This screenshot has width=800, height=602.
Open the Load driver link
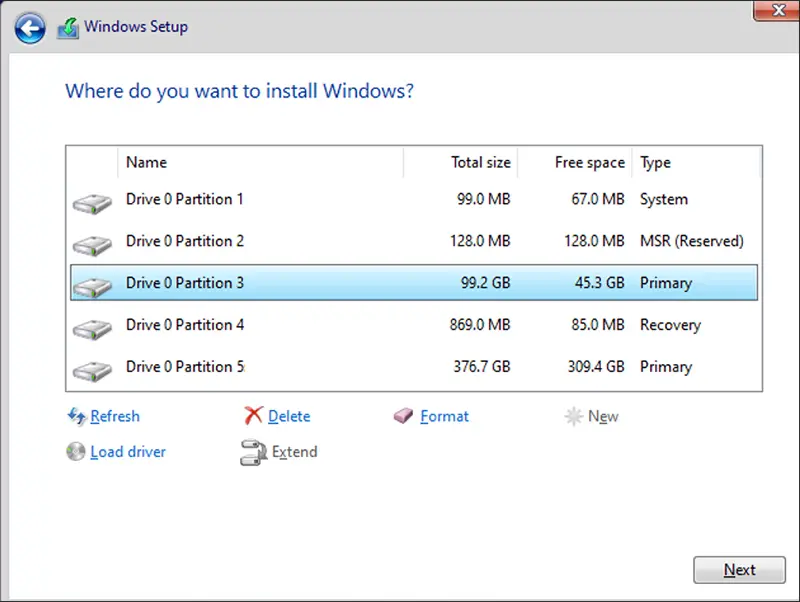pos(128,452)
